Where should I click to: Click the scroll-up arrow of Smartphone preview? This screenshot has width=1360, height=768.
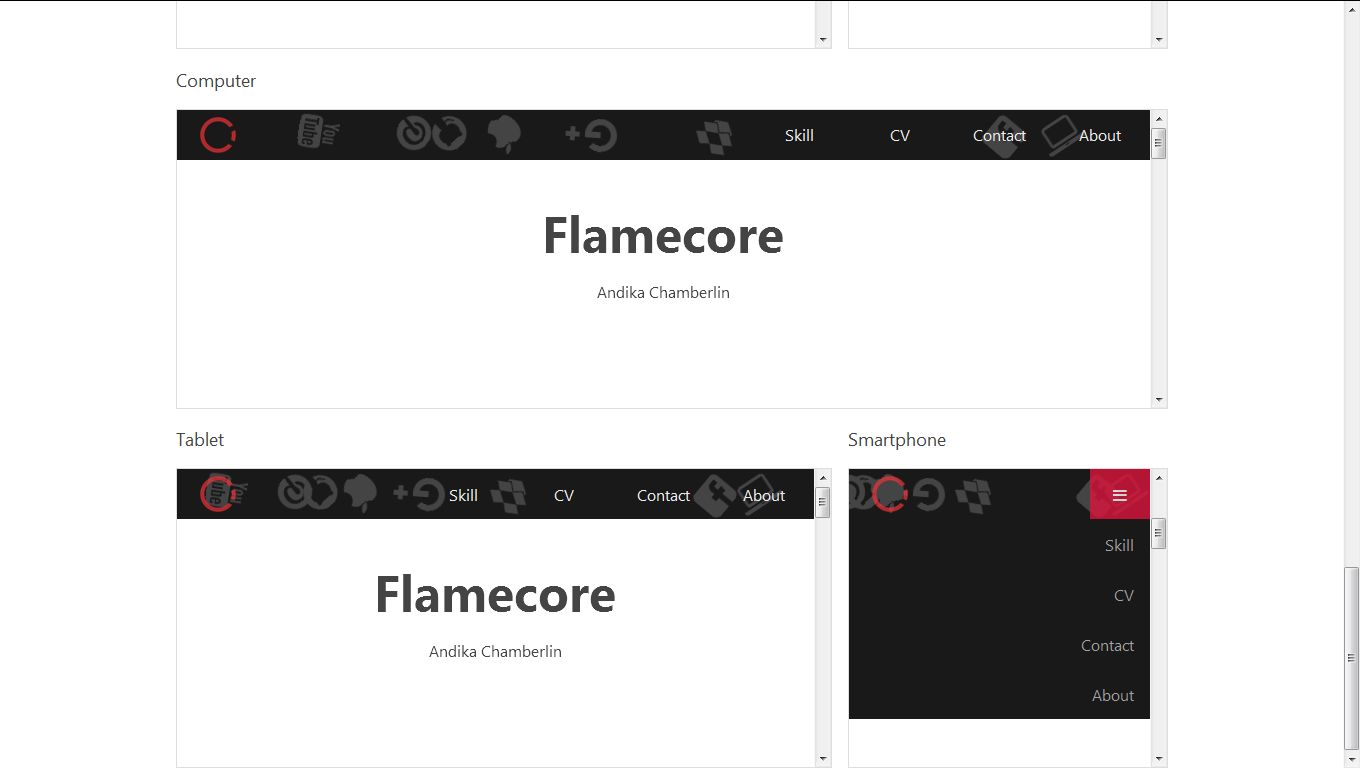click(1159, 478)
